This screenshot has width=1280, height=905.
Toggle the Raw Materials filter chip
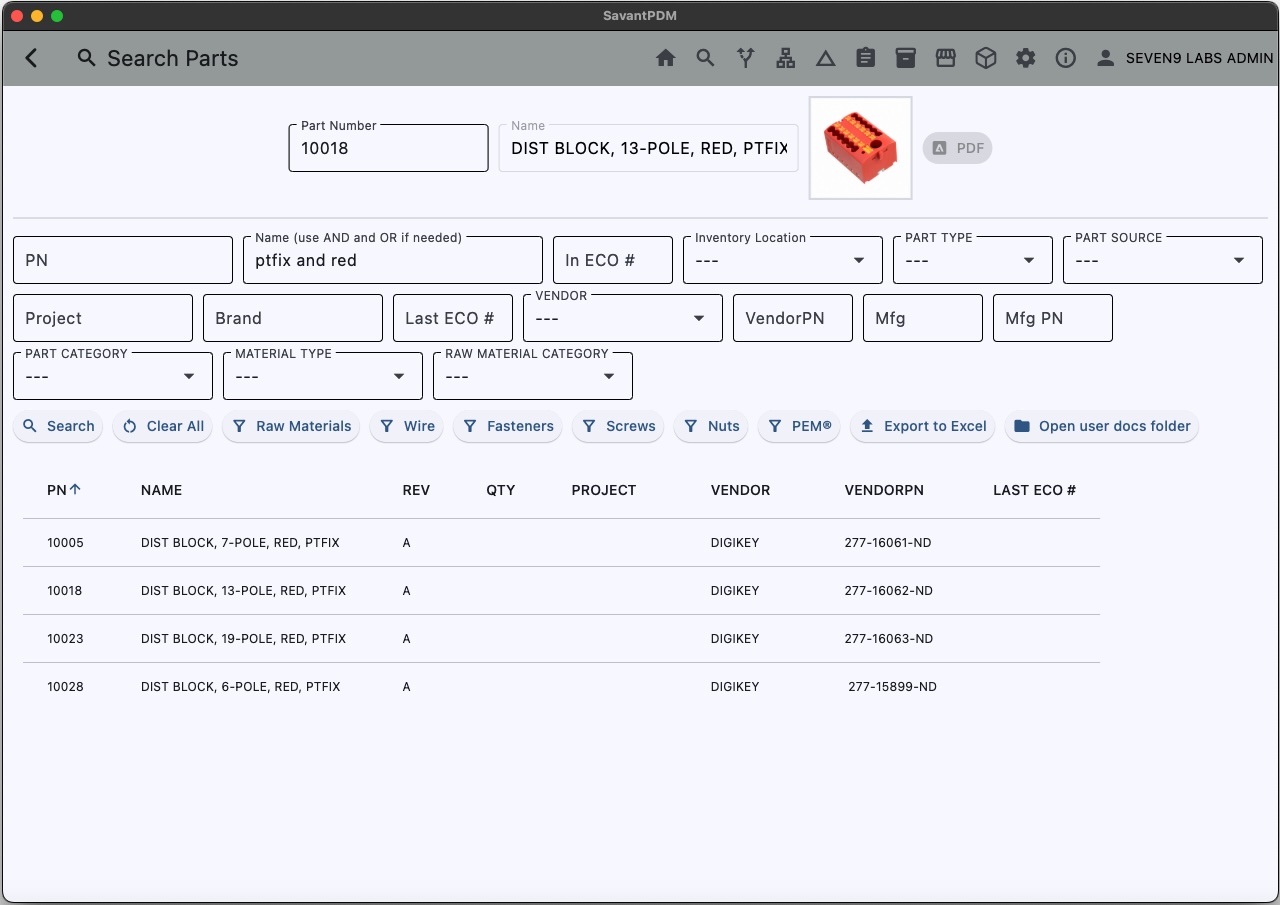[x=291, y=426]
